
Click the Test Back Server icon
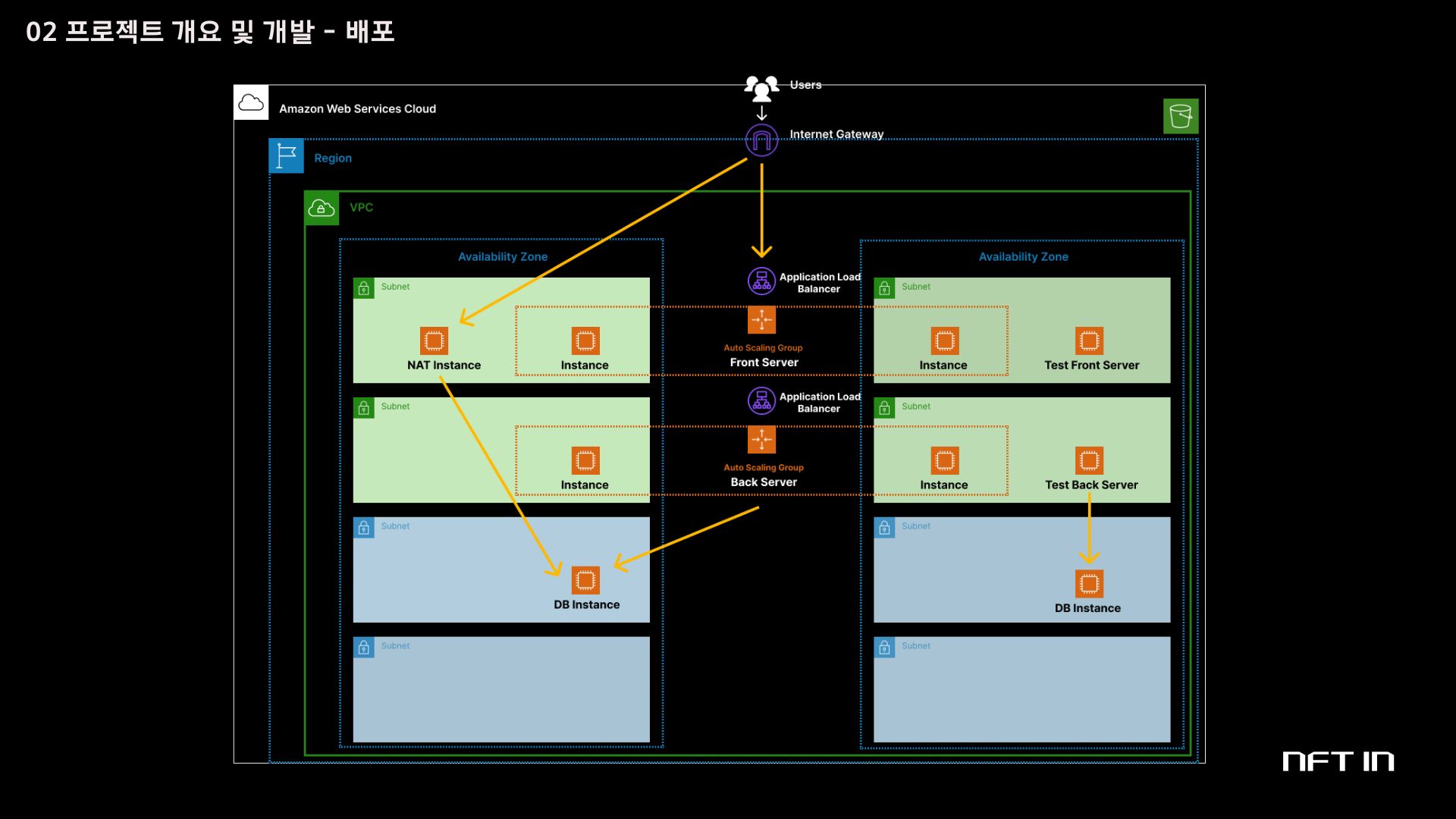pyautogui.click(x=1089, y=460)
